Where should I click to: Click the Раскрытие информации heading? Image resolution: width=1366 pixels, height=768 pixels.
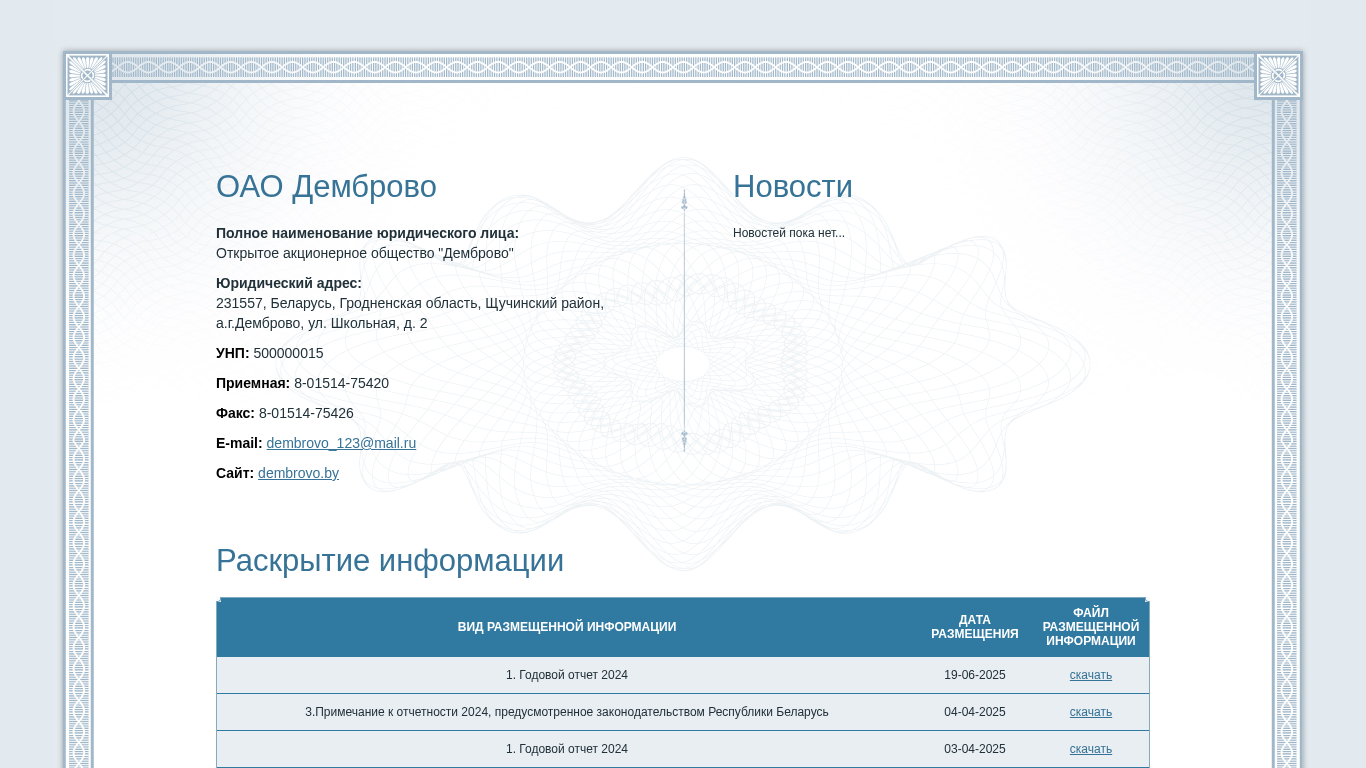[390, 561]
